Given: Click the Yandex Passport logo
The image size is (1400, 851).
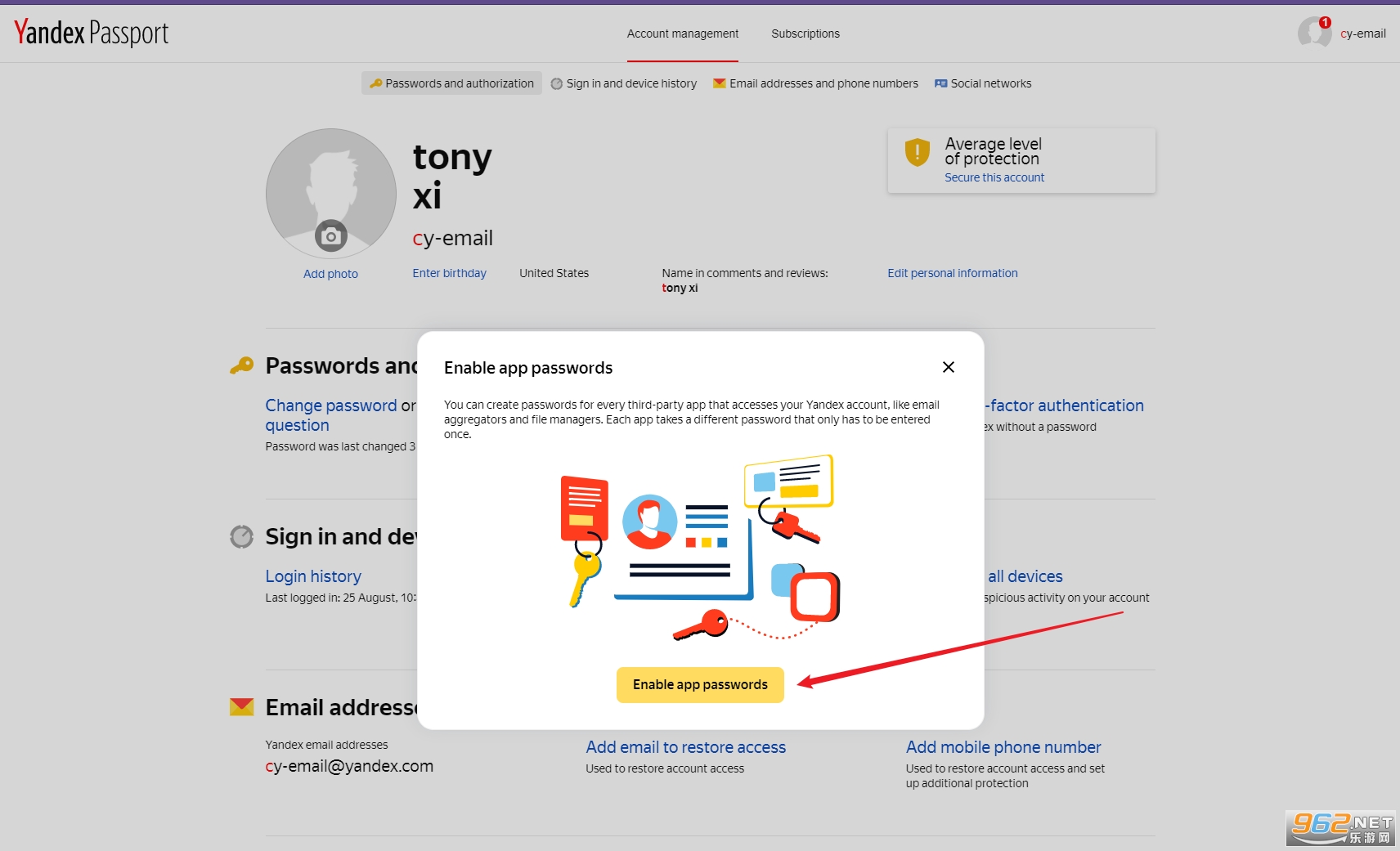Looking at the screenshot, I should coord(91,33).
